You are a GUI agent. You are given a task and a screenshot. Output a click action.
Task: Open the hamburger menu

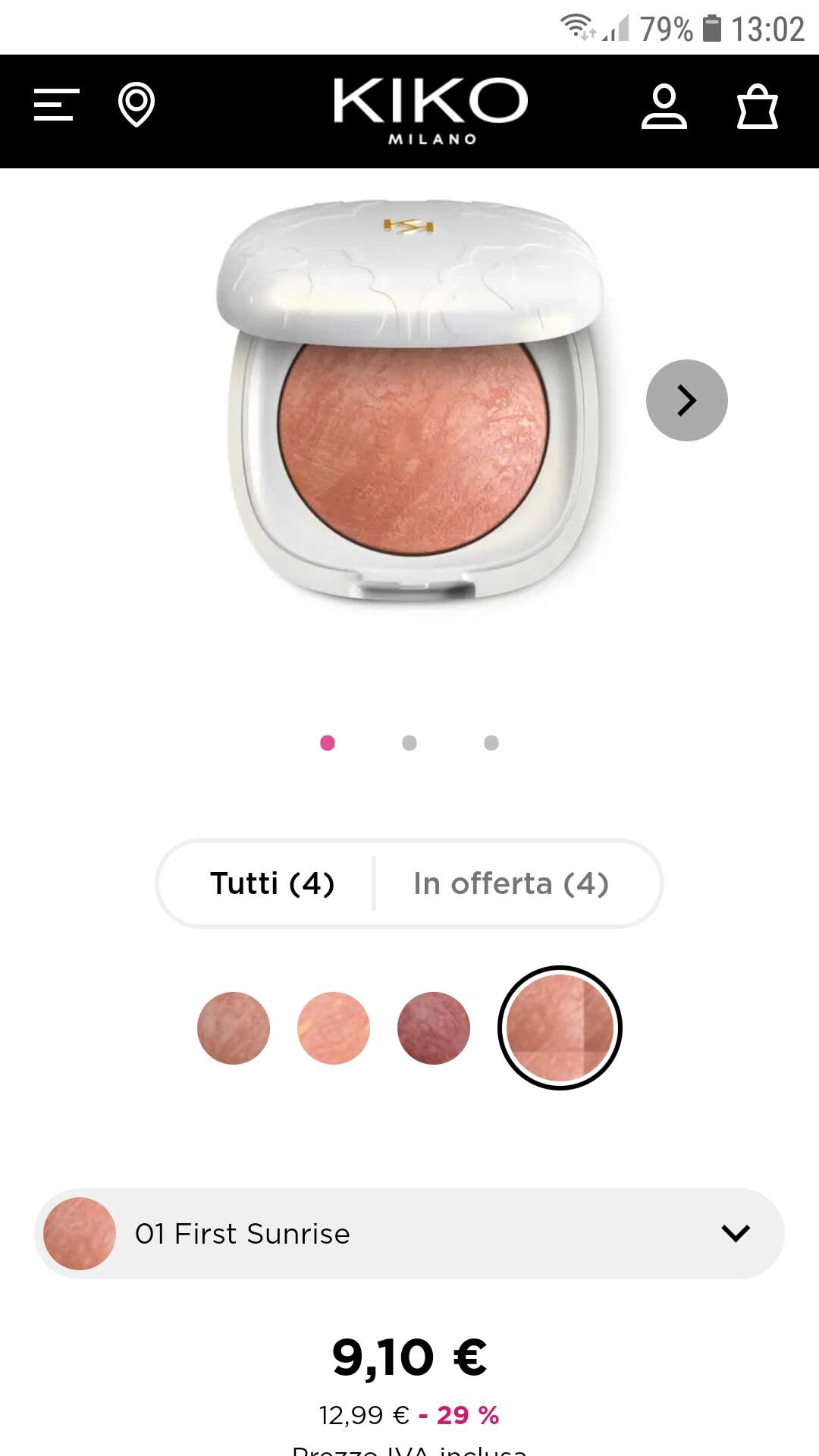coord(56,105)
